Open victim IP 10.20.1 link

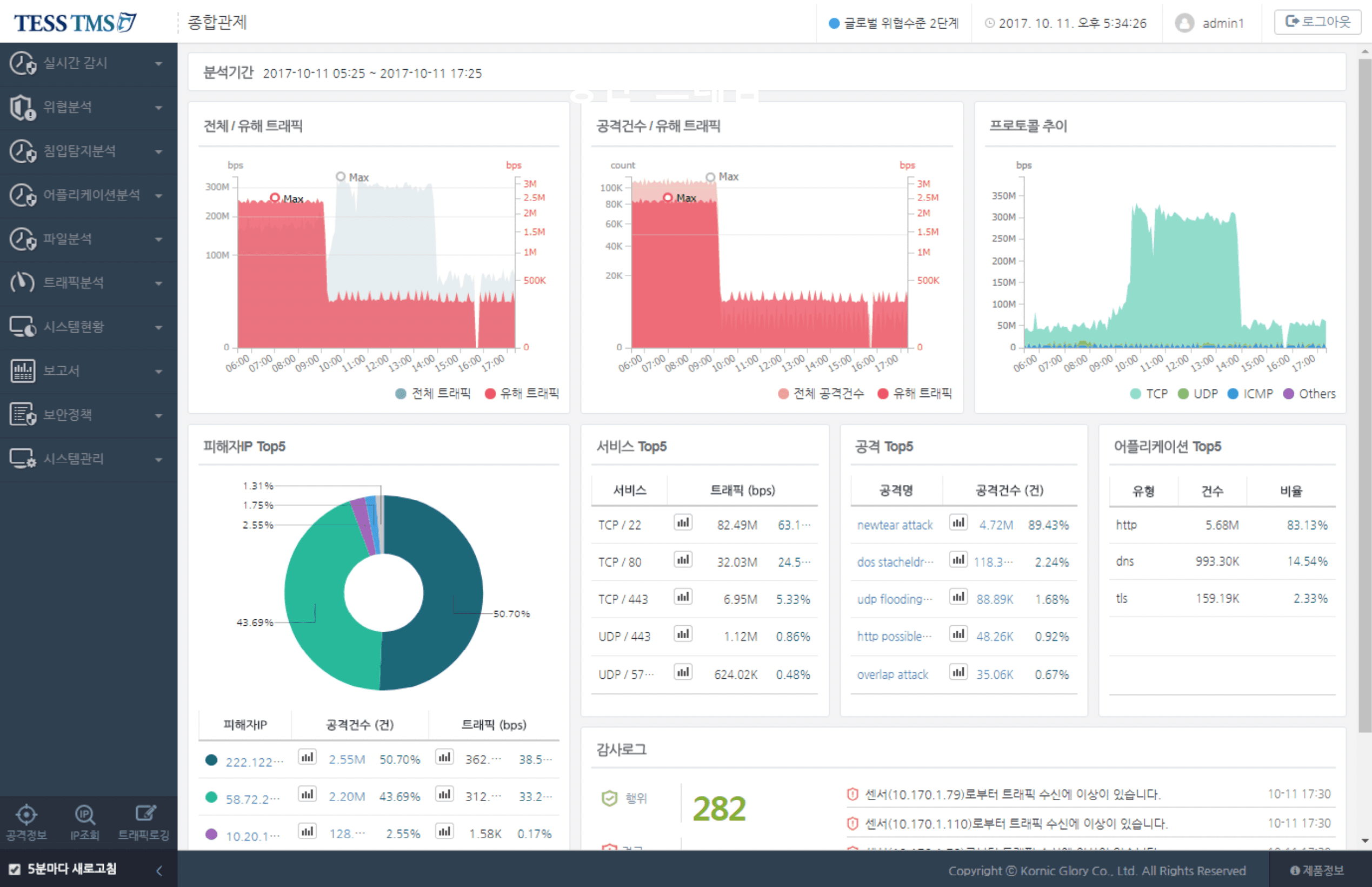click(252, 836)
